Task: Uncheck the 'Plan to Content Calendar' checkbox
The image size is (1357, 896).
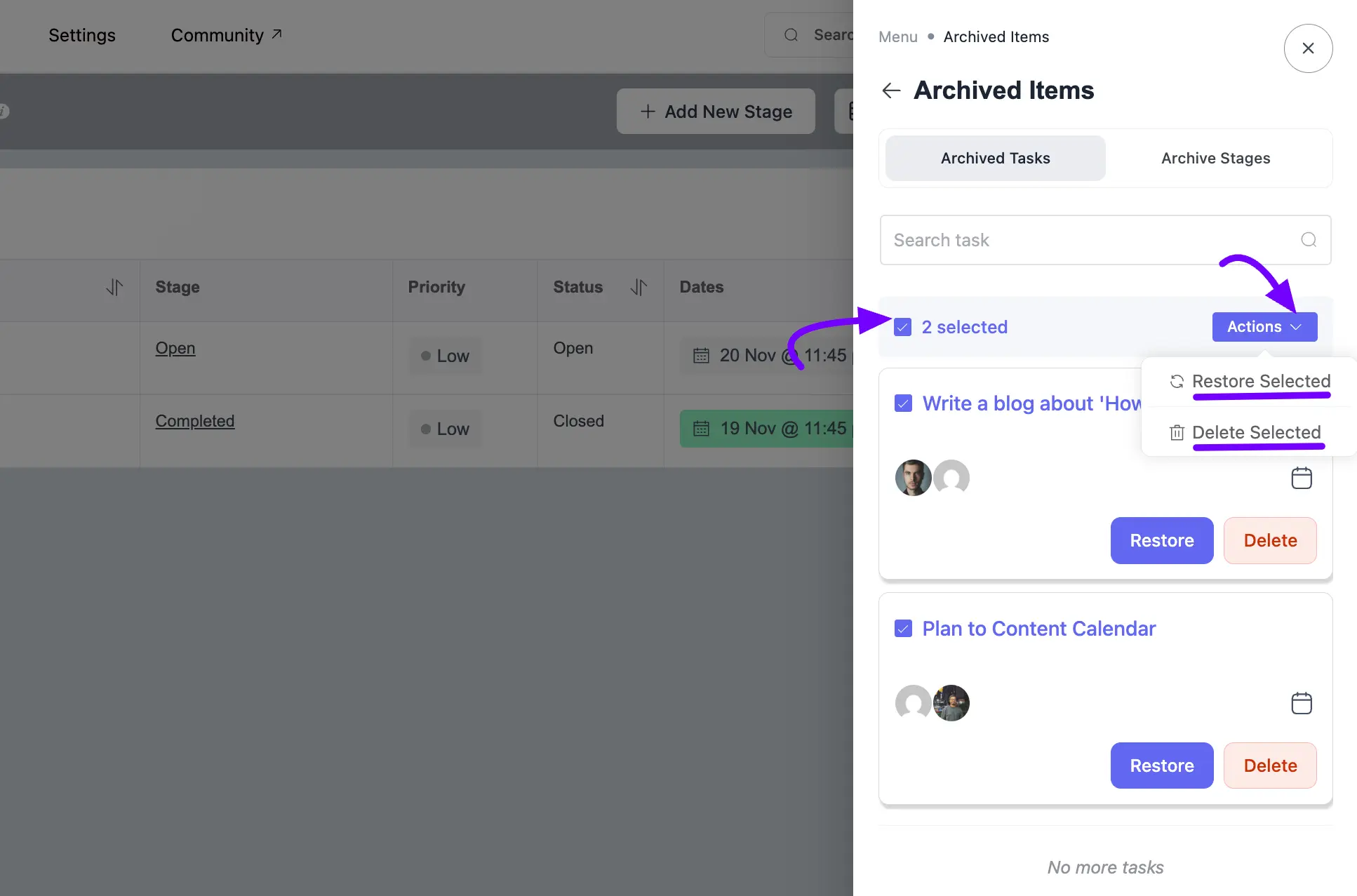Action: click(903, 629)
